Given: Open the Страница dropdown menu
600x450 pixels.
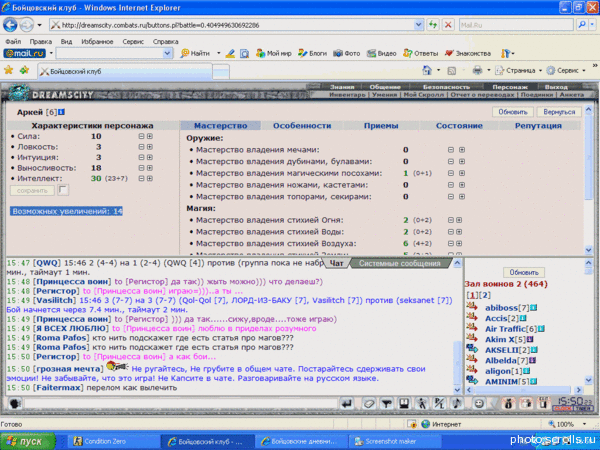Looking at the screenshot, I should (519, 70).
